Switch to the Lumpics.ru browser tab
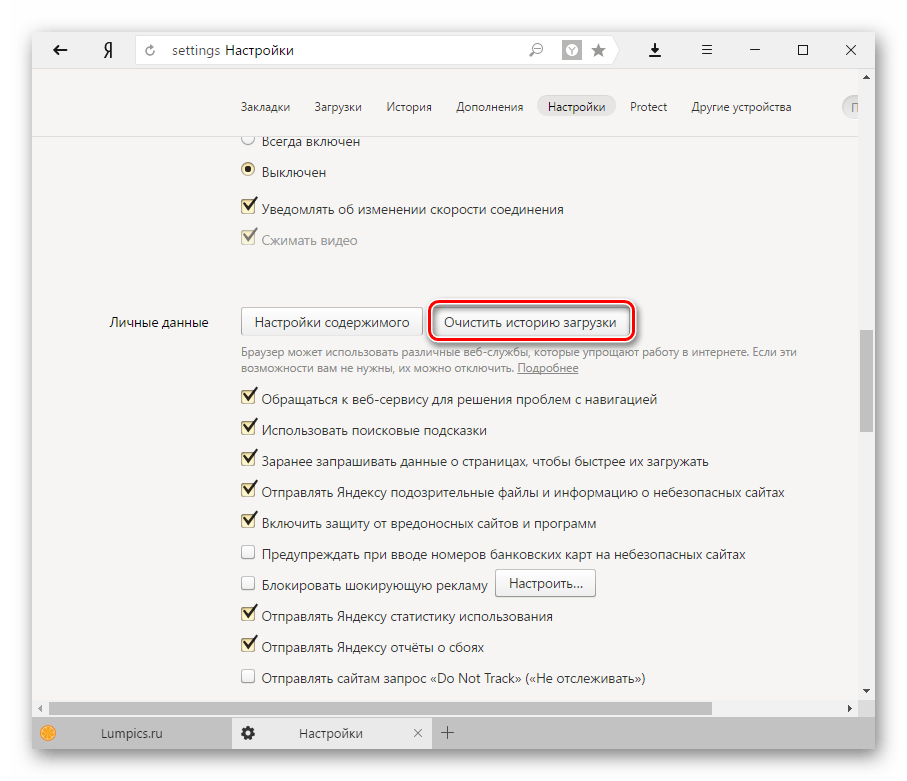Viewport: 907px width, 781px height. click(132, 733)
